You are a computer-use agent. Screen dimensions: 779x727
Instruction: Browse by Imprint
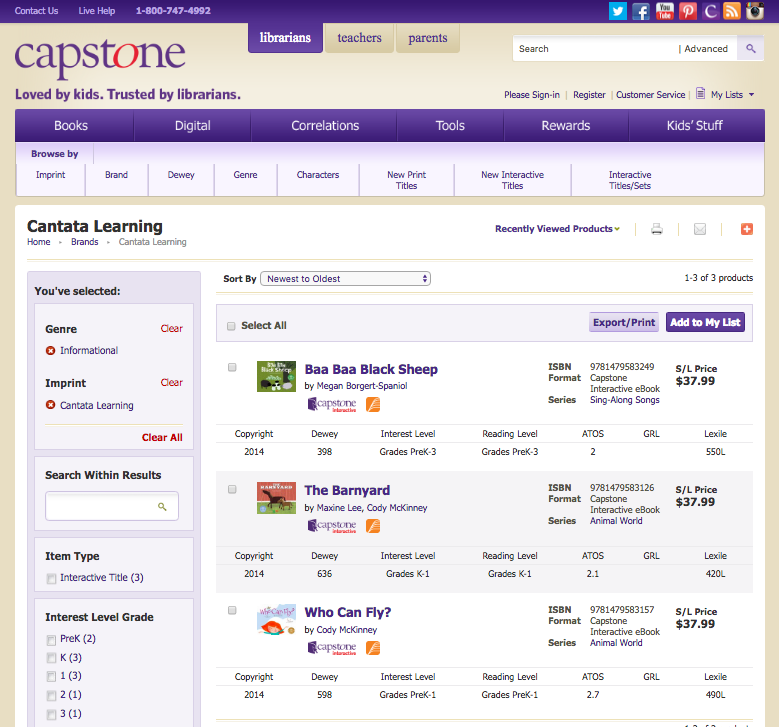tap(51, 175)
